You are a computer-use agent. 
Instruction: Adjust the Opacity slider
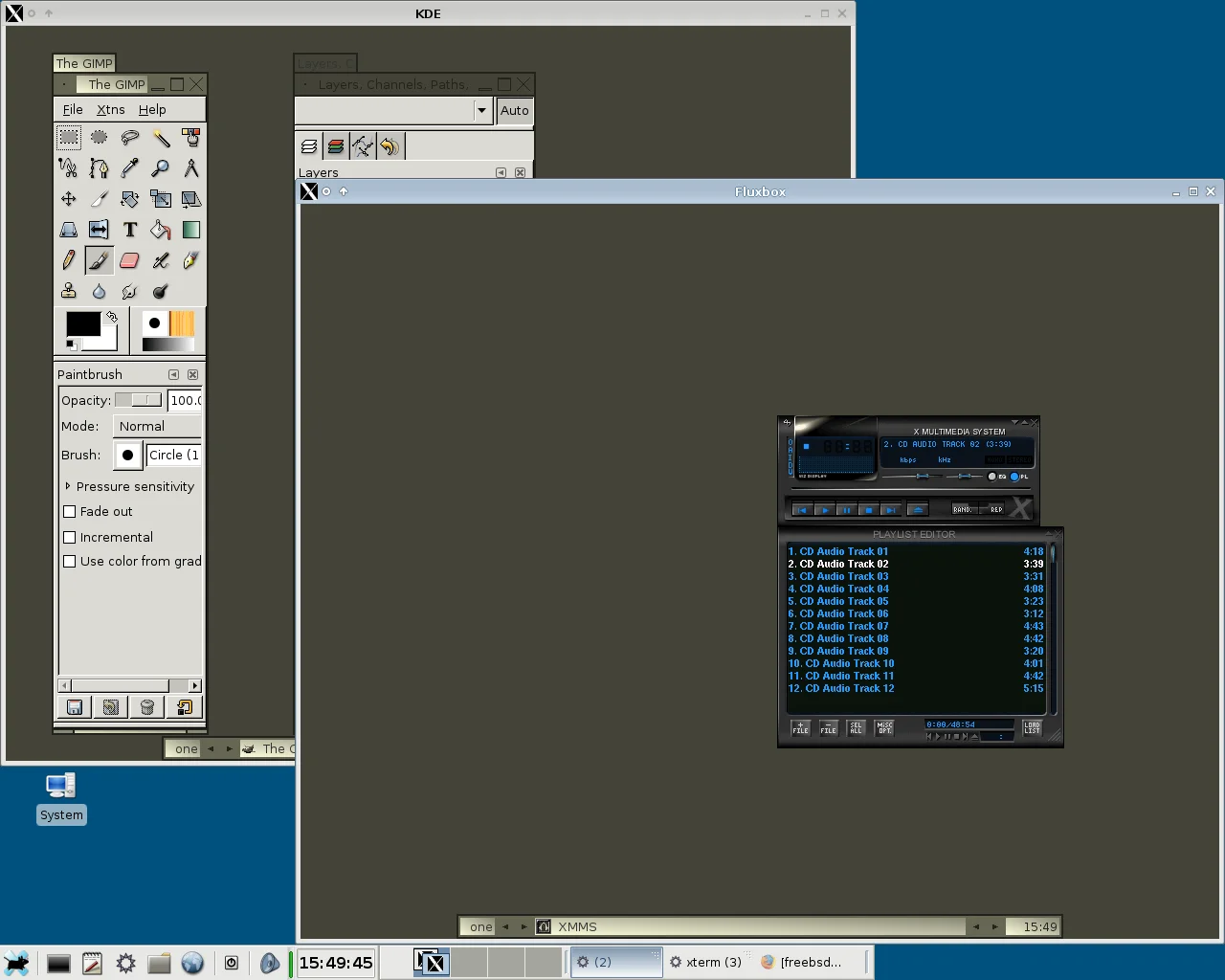pyautogui.click(x=139, y=400)
